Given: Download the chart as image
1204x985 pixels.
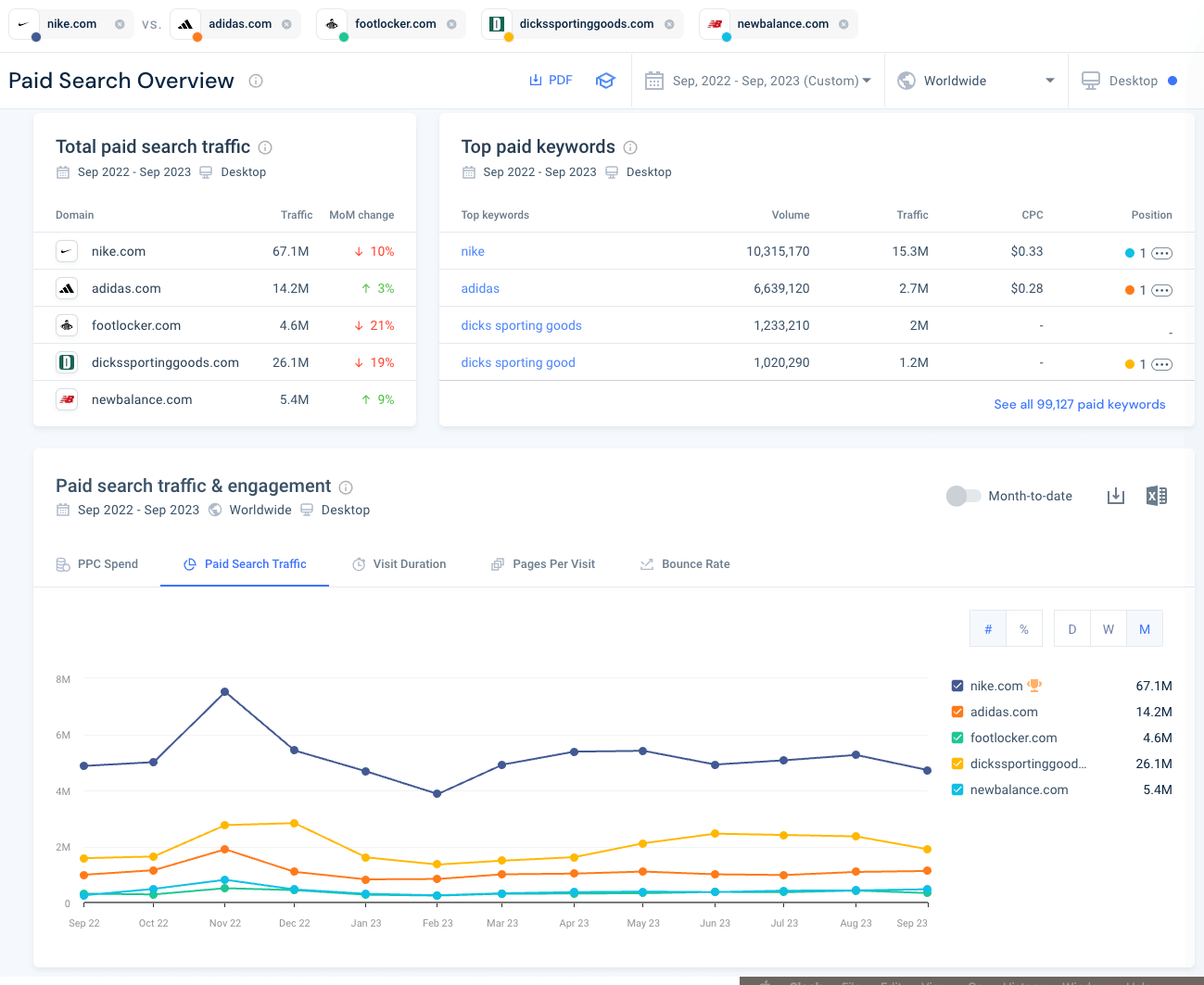Looking at the screenshot, I should (1116, 496).
